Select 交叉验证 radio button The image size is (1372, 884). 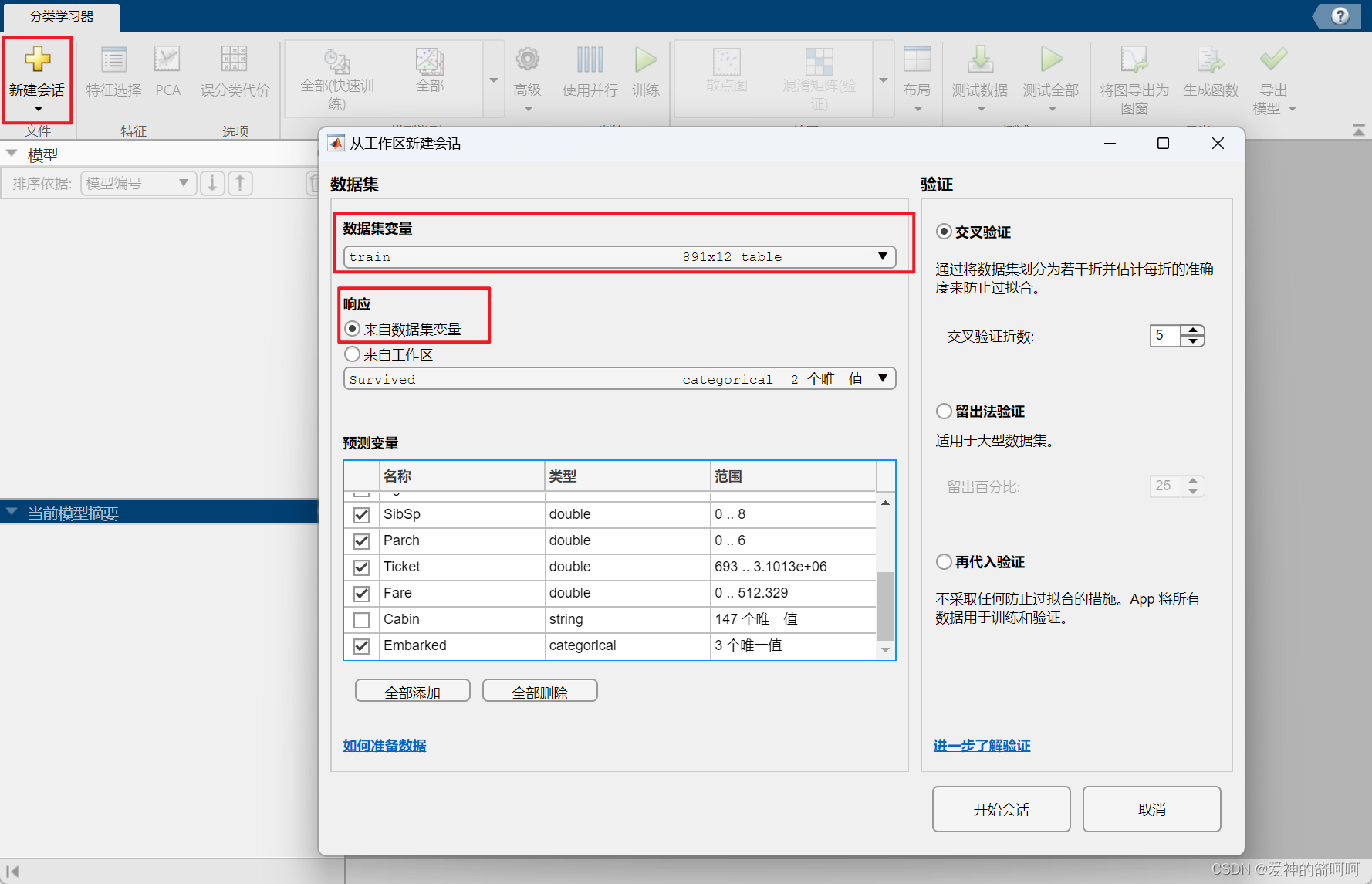pyautogui.click(x=944, y=232)
